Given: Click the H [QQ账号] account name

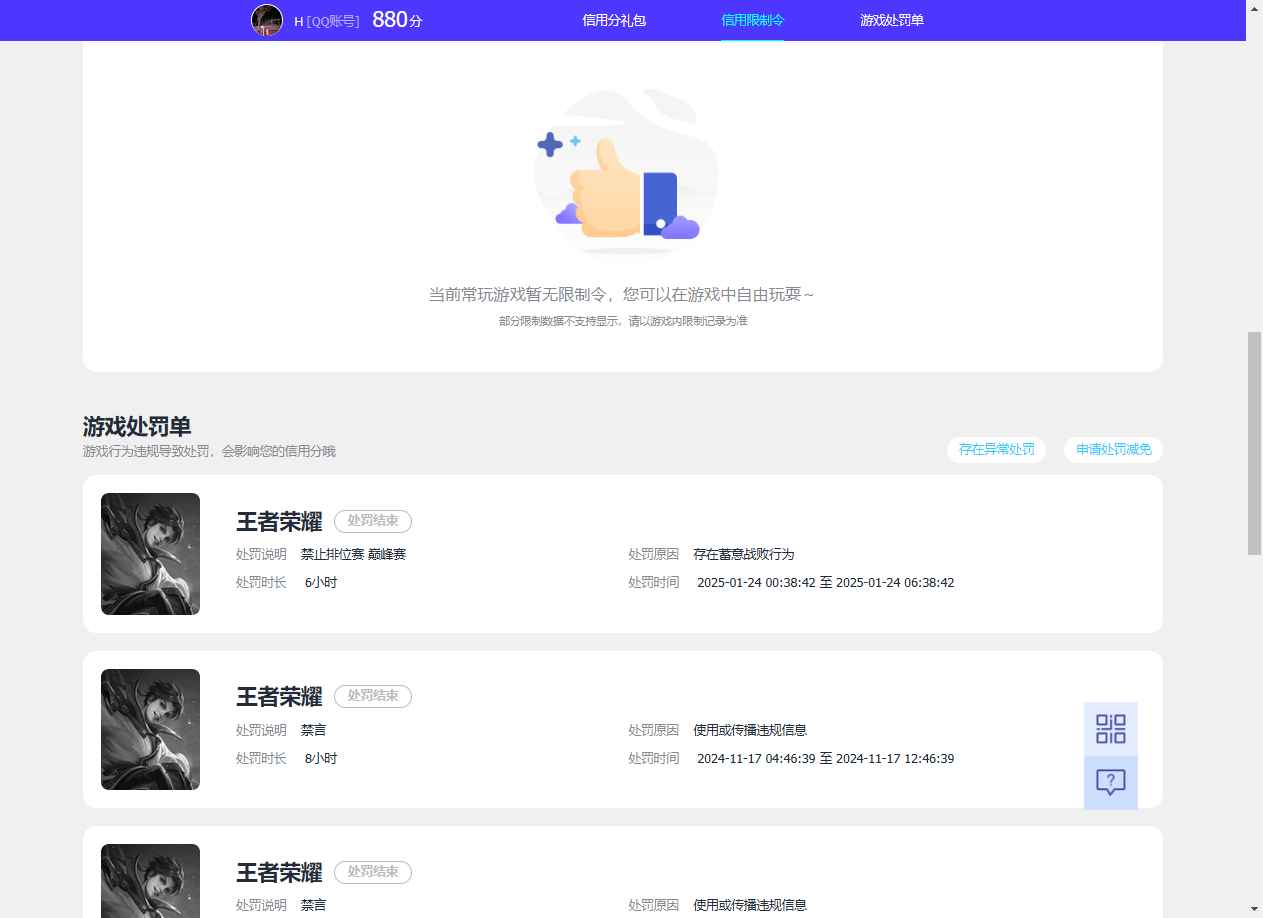Looking at the screenshot, I should point(326,21).
